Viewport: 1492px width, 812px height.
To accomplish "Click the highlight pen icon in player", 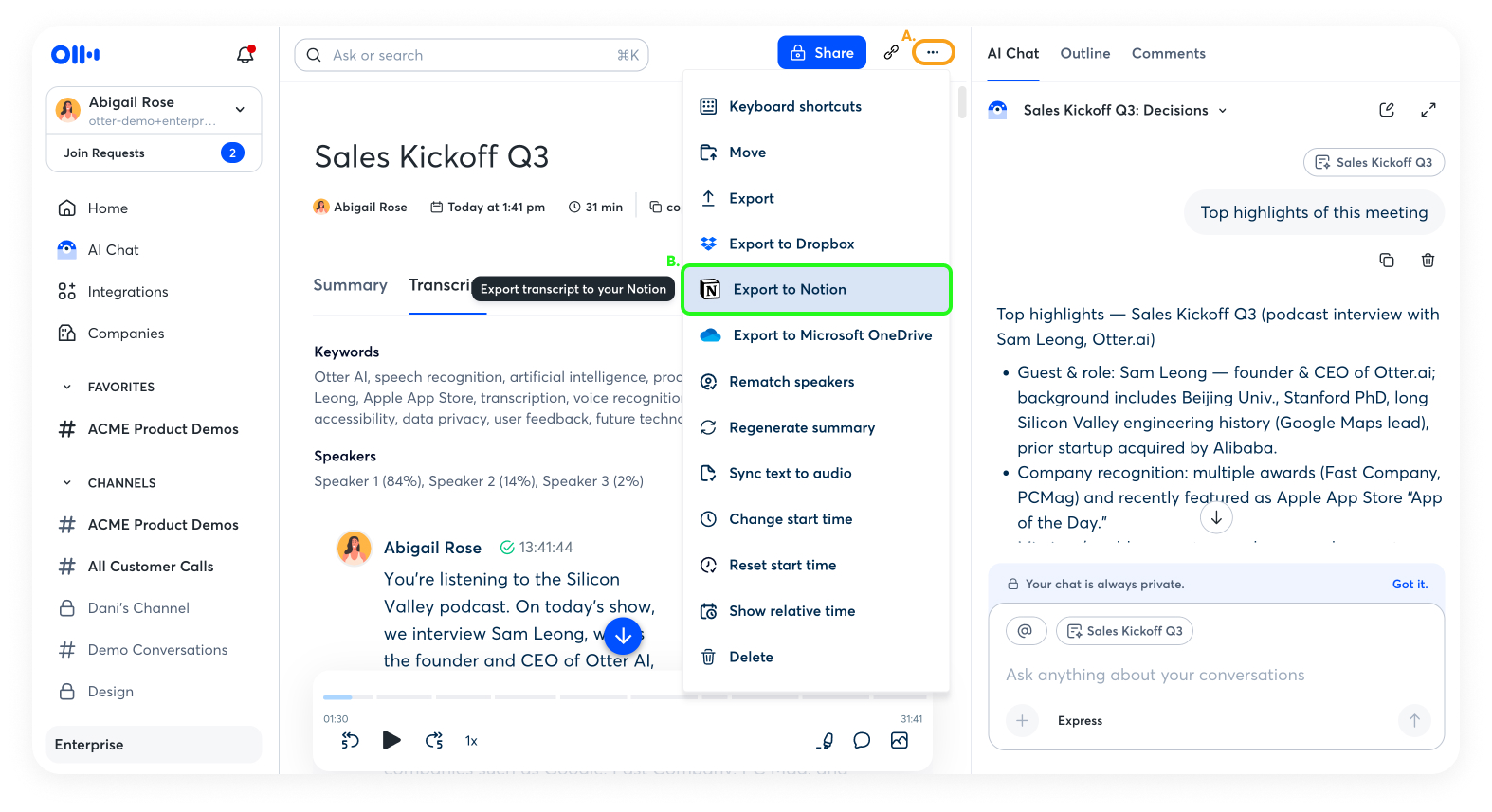I will tap(826, 741).
